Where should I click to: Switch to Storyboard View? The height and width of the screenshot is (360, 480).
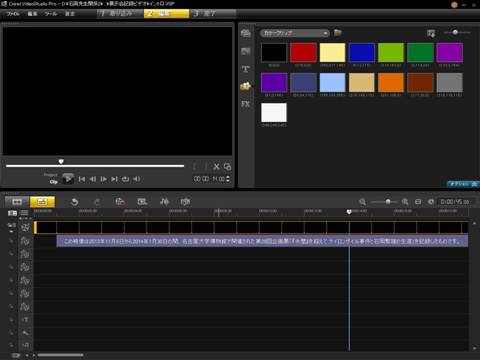point(17,202)
